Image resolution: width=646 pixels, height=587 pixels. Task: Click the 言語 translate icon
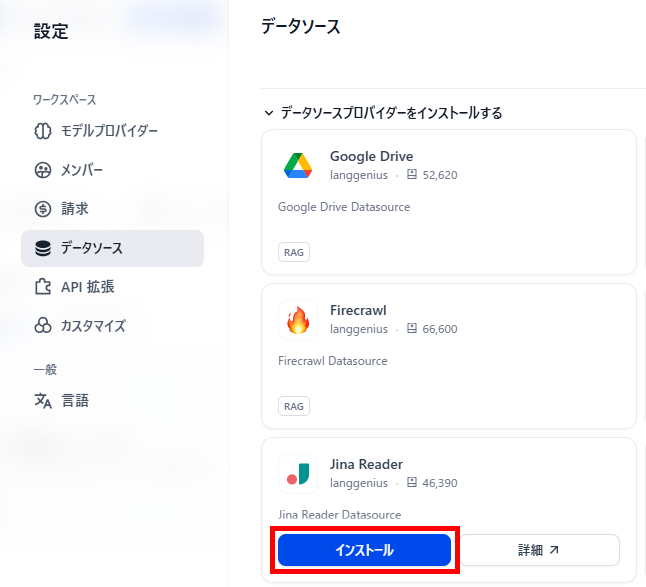pyautogui.click(x=43, y=400)
